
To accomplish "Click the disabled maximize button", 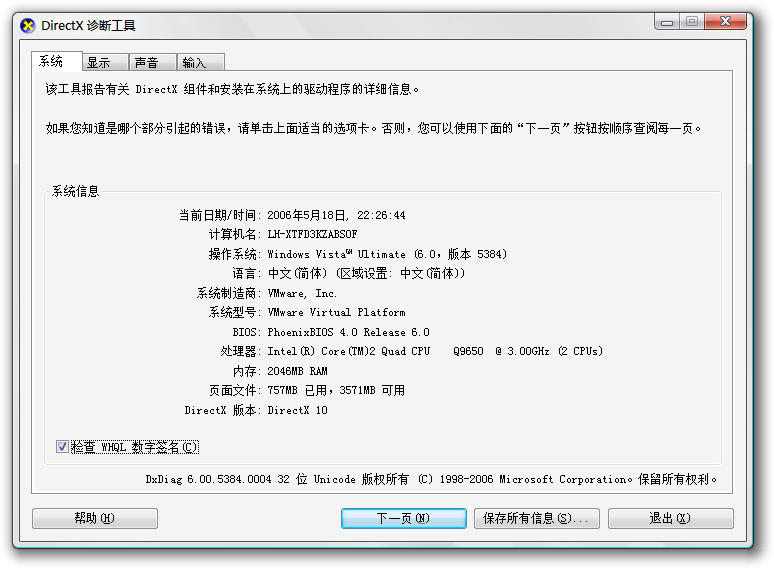I will (692, 22).
